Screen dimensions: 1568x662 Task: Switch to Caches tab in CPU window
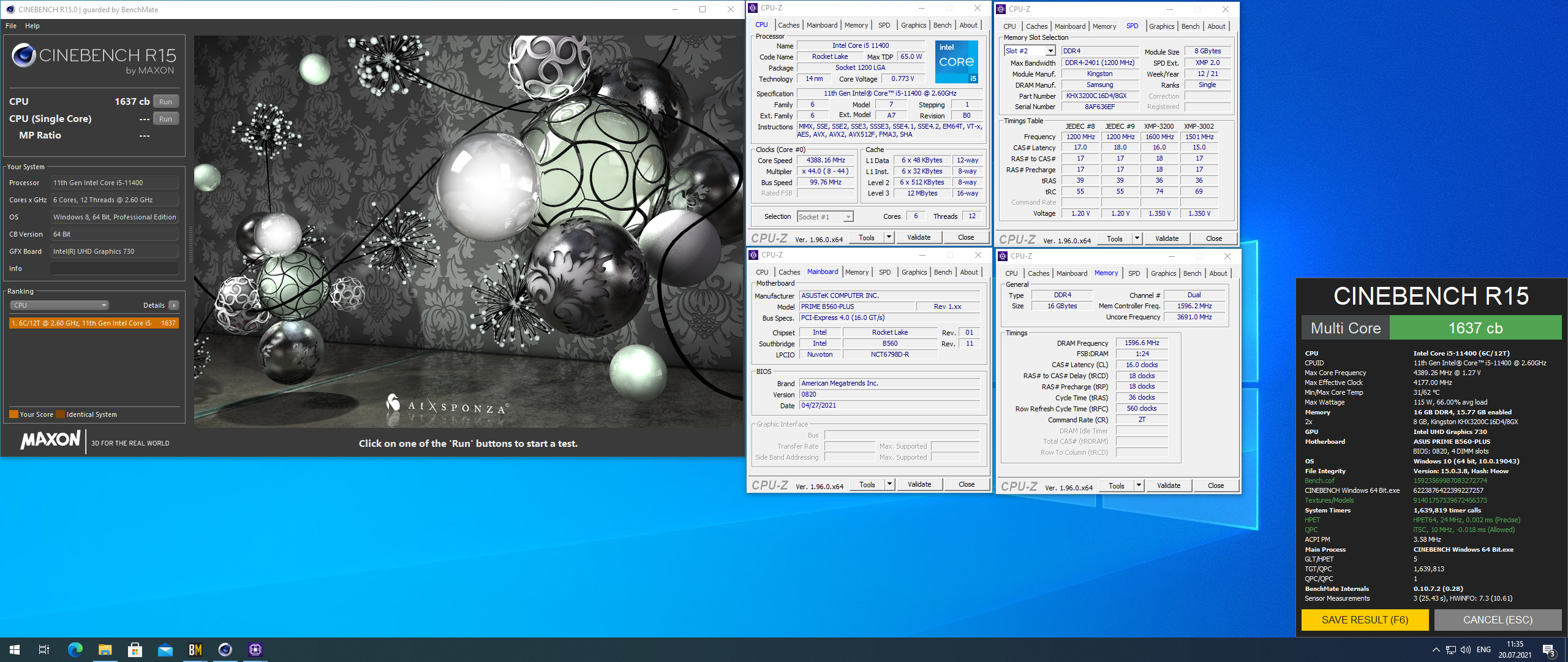788,25
